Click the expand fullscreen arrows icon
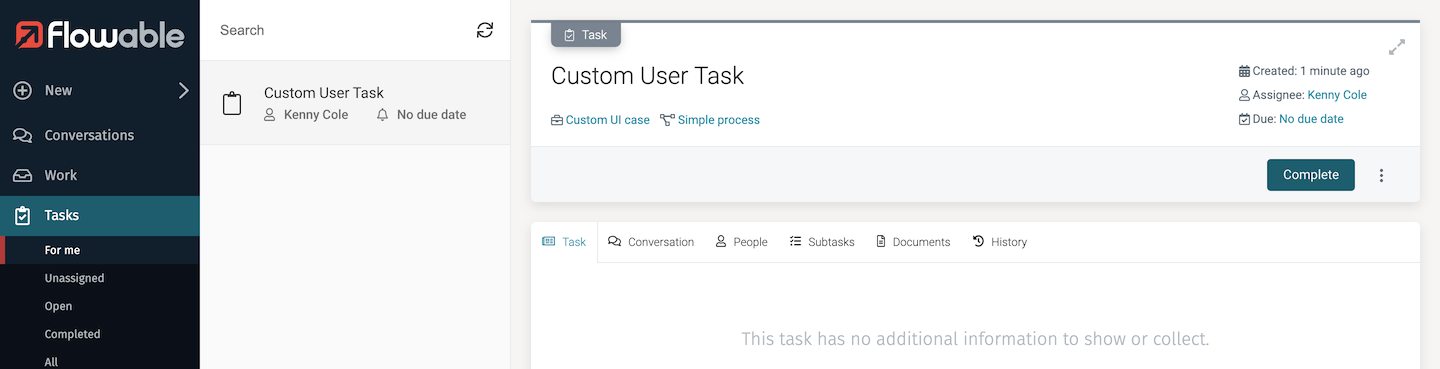Screen dimensions: 1440x369 pyautogui.click(x=1397, y=47)
